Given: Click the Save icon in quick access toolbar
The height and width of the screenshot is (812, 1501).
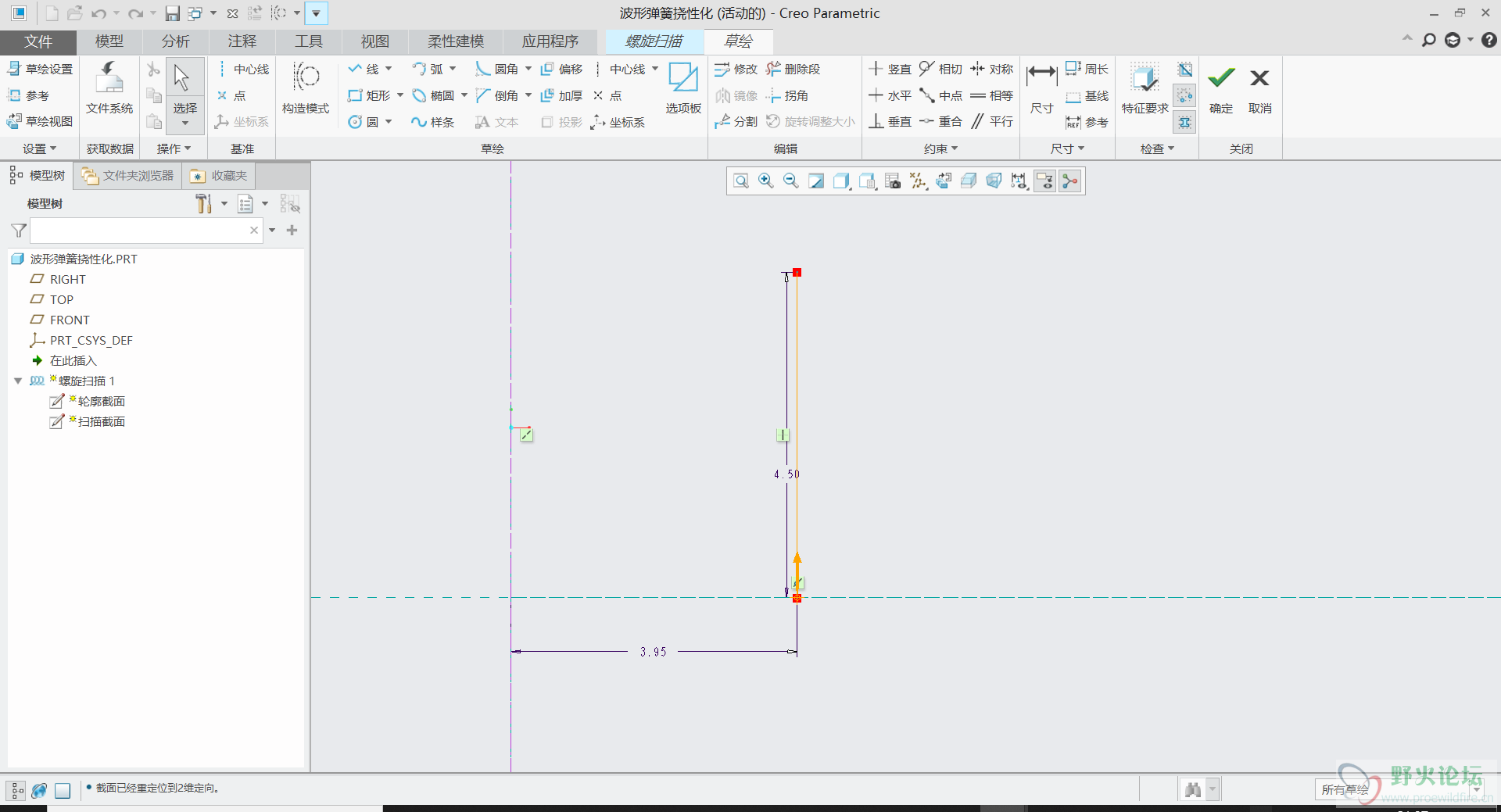Looking at the screenshot, I should [x=173, y=13].
